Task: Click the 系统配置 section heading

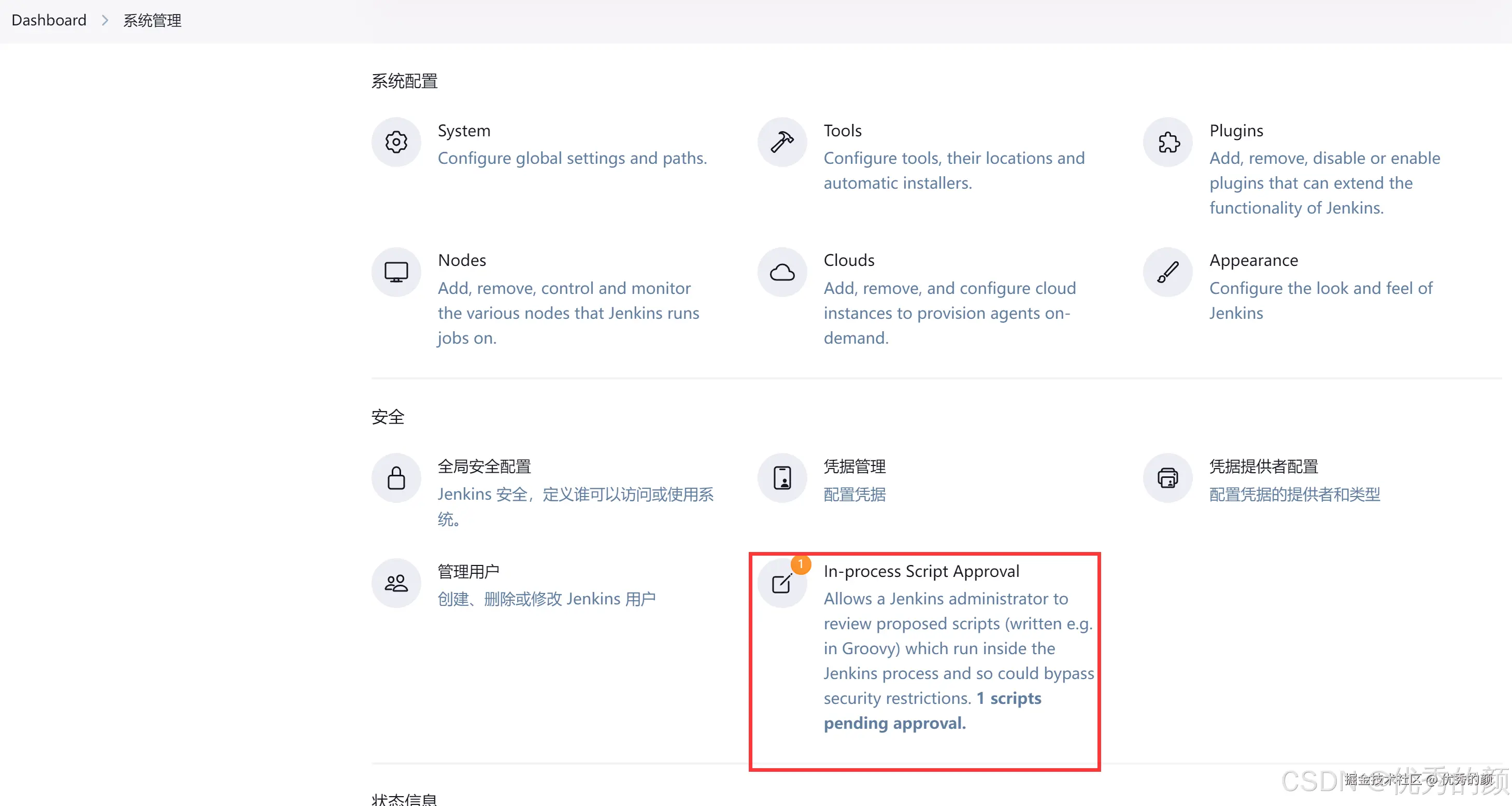Action: [404, 81]
